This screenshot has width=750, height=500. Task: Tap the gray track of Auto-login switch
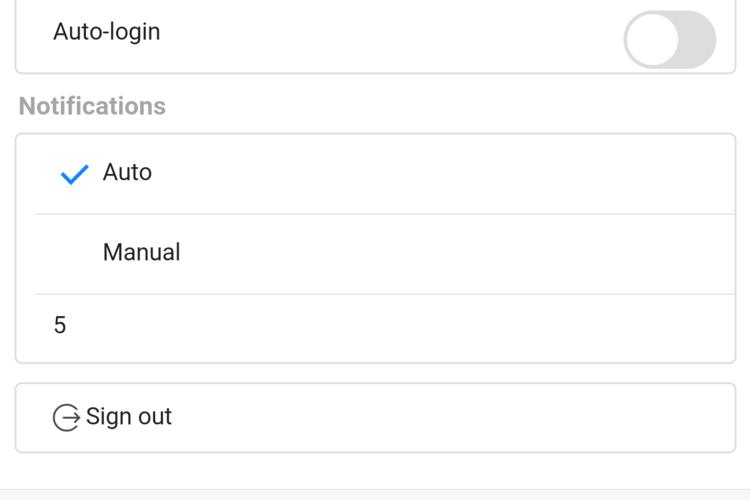point(697,39)
